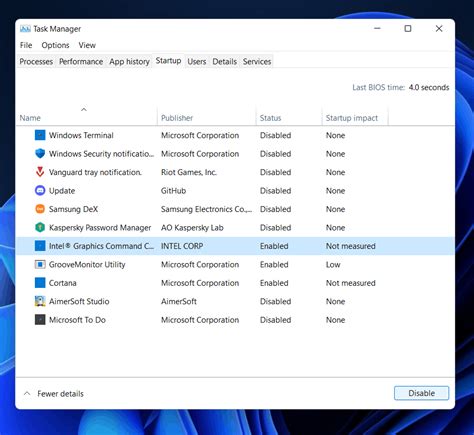Select Vanguard tray notification entry name

coord(95,172)
